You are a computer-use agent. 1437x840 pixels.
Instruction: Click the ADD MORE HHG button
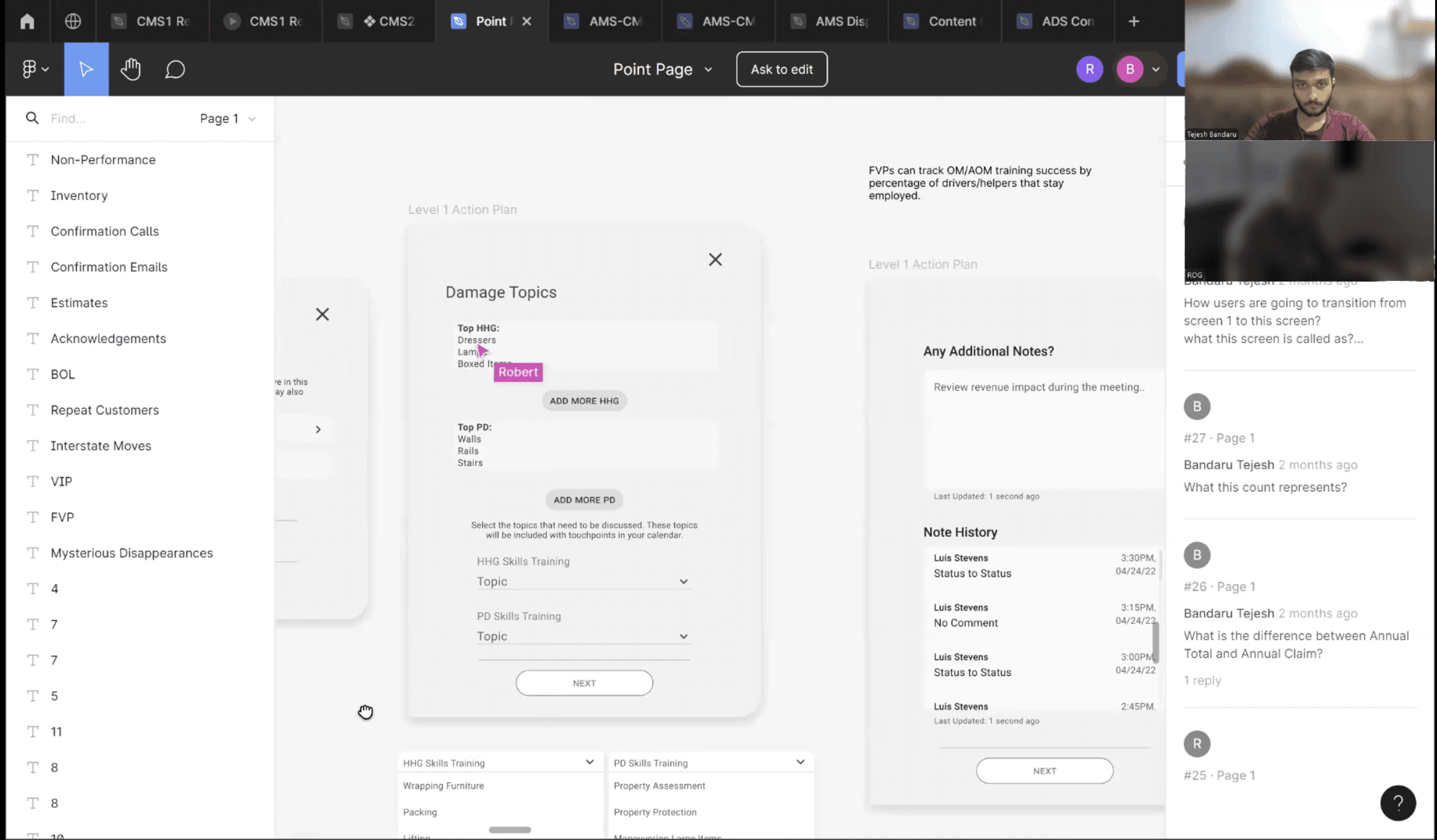coord(584,401)
